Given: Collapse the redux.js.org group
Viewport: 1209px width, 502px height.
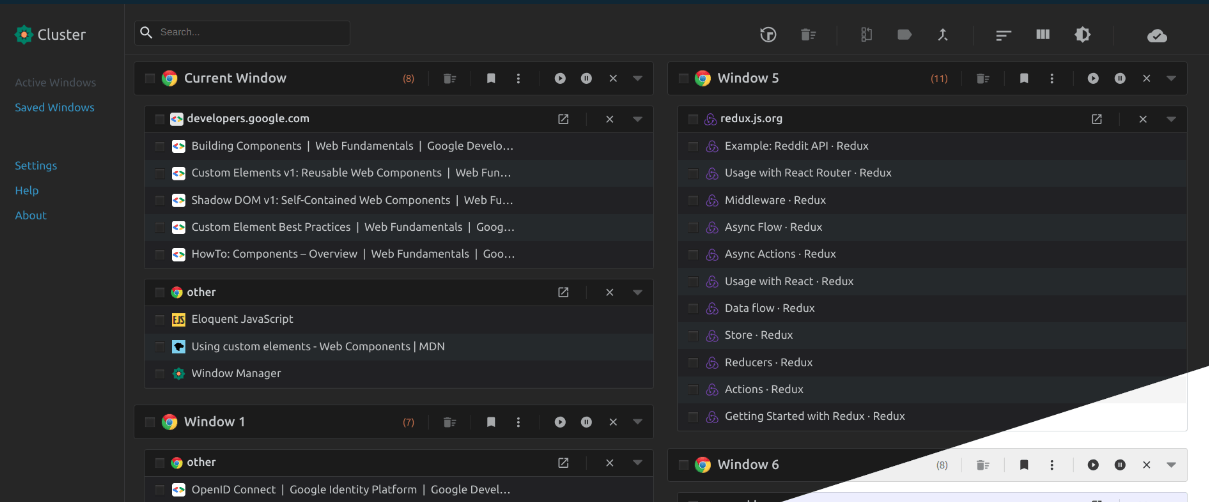Looking at the screenshot, I should pos(1171,119).
